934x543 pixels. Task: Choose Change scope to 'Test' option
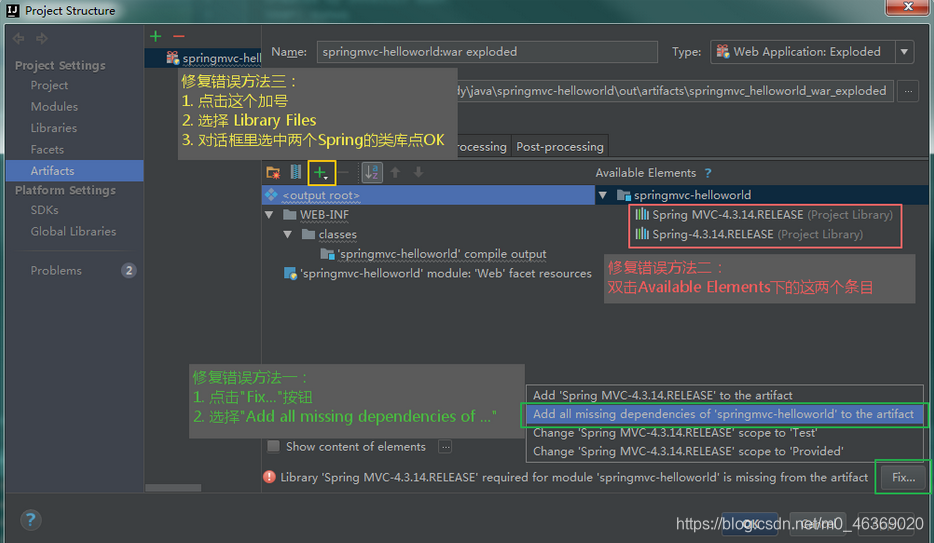675,433
